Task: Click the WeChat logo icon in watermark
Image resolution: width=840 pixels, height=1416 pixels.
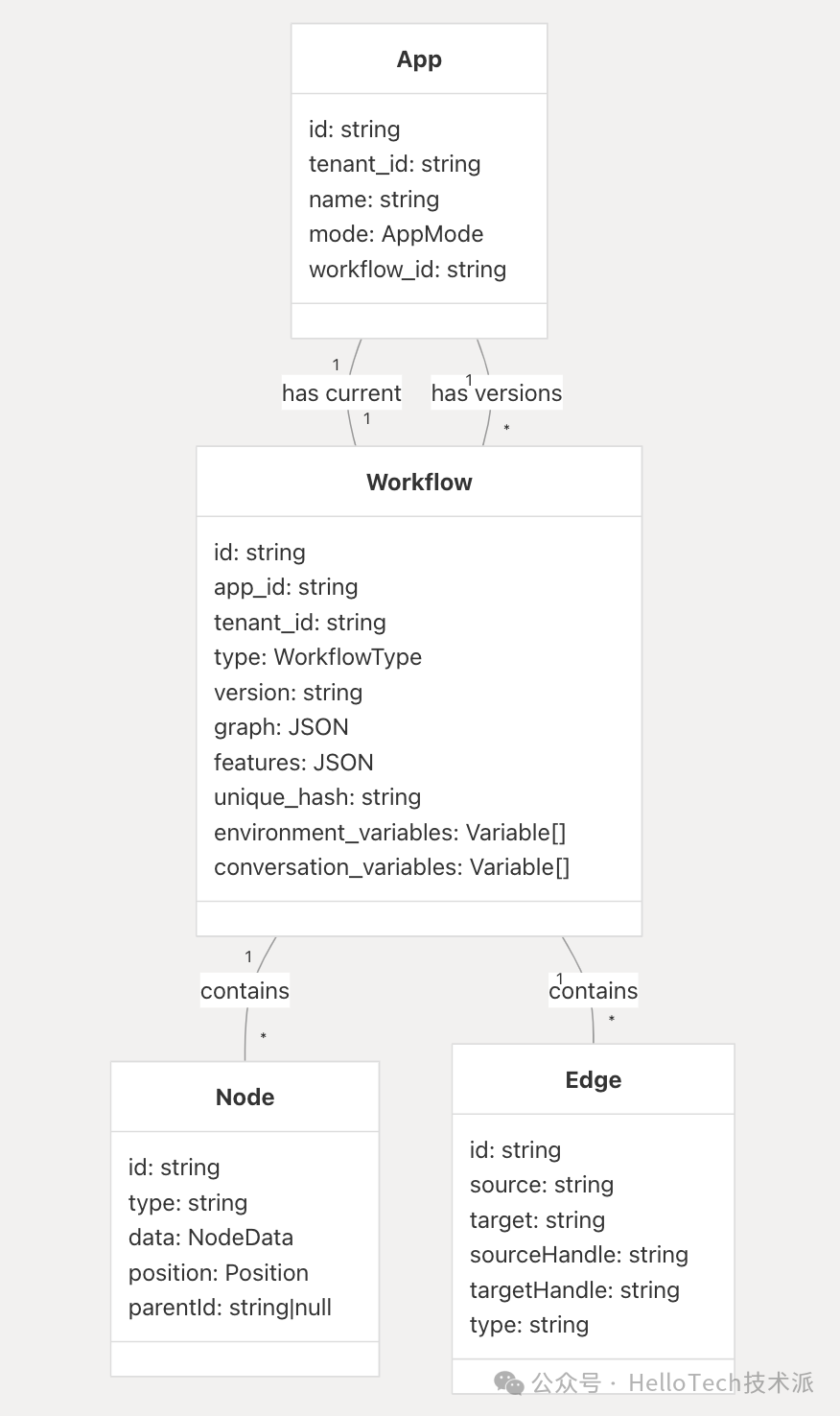Action: pyautogui.click(x=508, y=1382)
